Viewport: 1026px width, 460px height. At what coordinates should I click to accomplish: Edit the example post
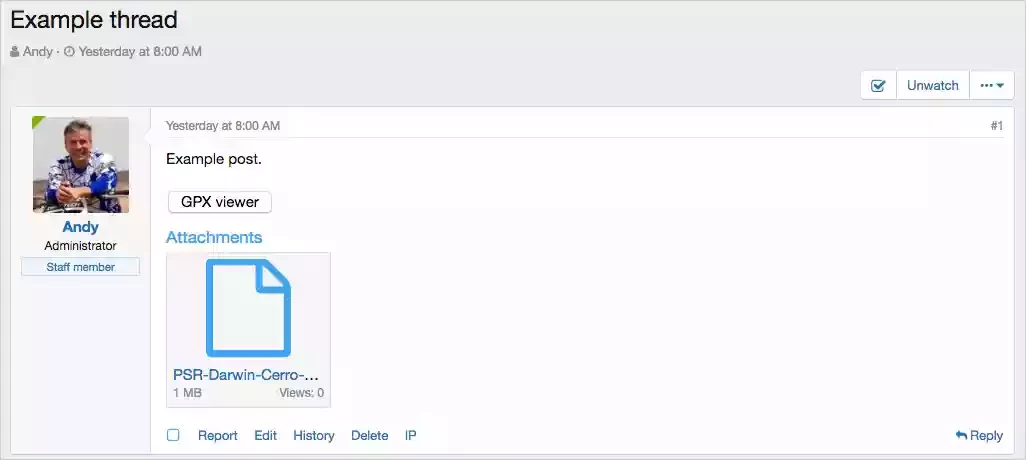pos(266,436)
